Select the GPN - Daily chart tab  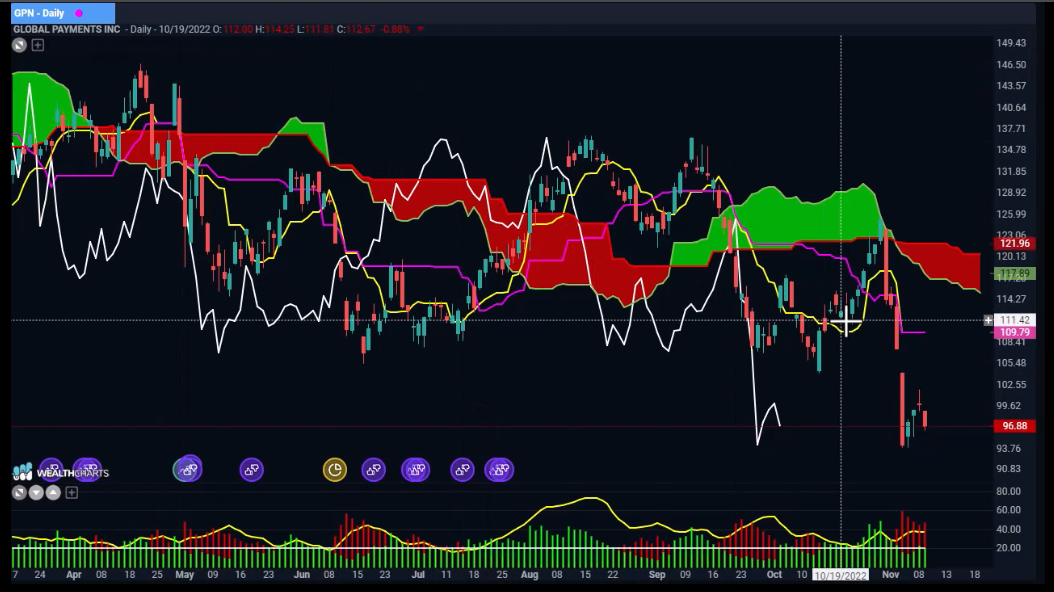(63, 13)
